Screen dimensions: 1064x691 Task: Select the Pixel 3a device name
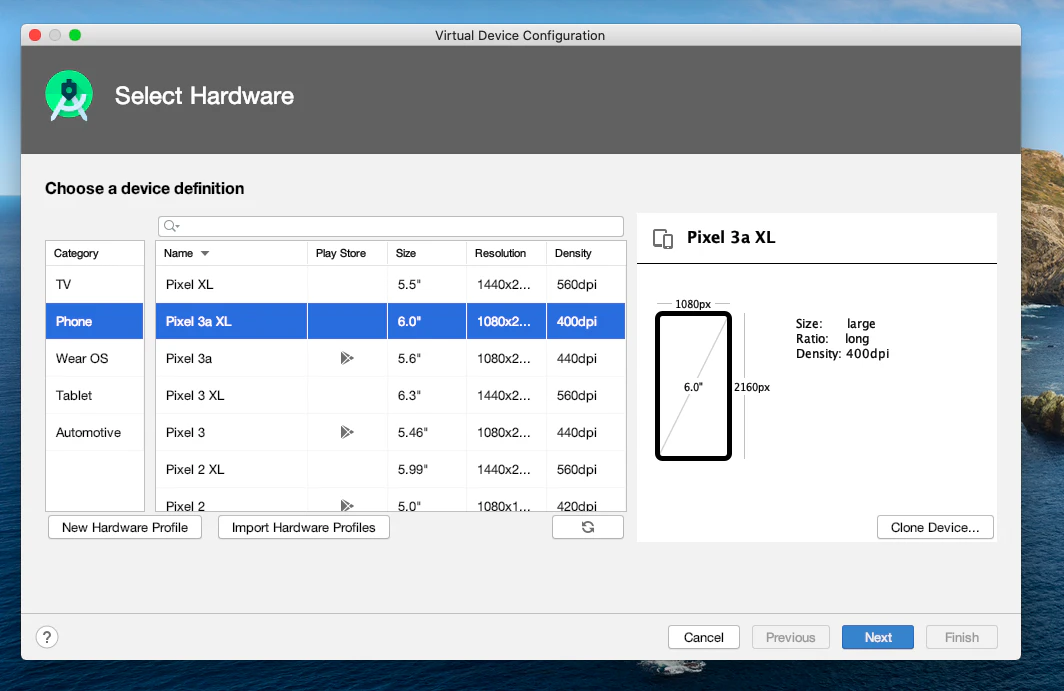pyautogui.click(x=189, y=358)
